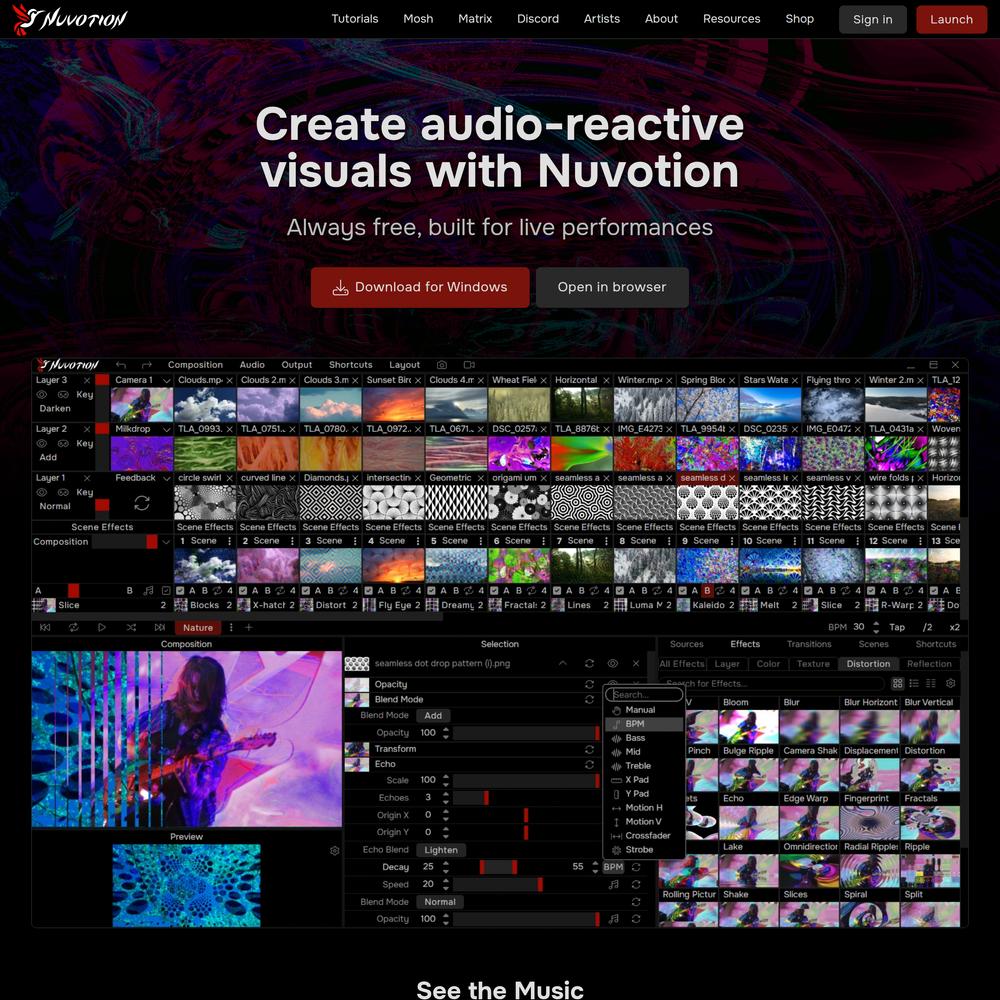Click the red Launch button
The width and height of the screenshot is (1000, 1000).
click(952, 20)
